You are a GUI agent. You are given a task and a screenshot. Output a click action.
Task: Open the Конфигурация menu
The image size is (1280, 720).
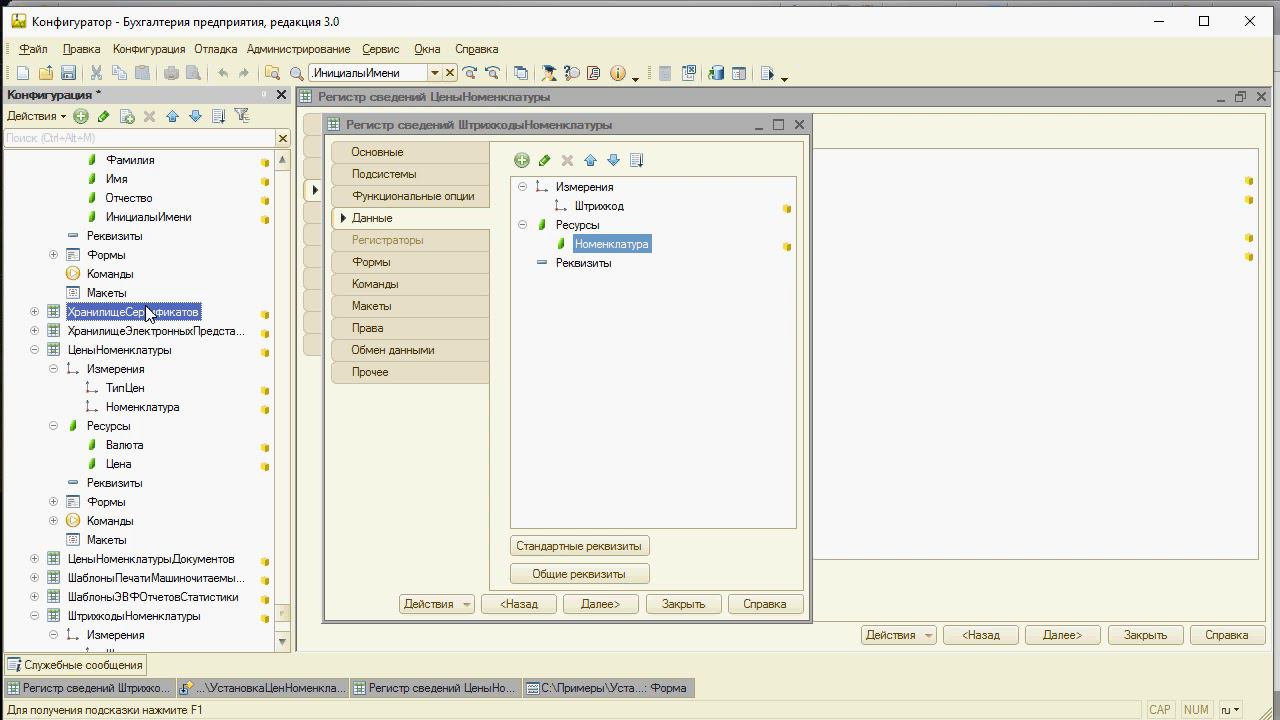click(149, 49)
